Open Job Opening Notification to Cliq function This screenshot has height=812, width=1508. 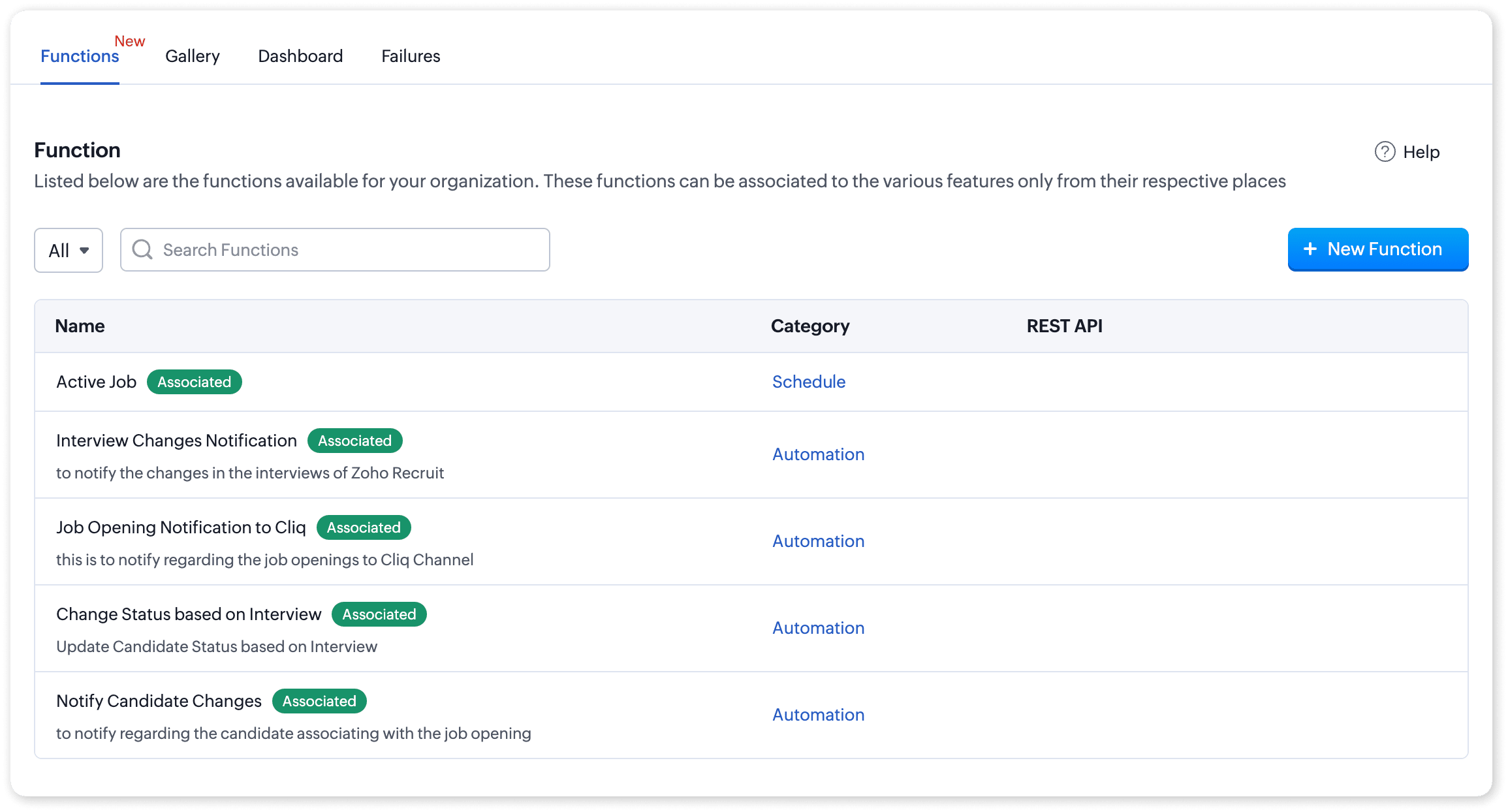(x=181, y=527)
